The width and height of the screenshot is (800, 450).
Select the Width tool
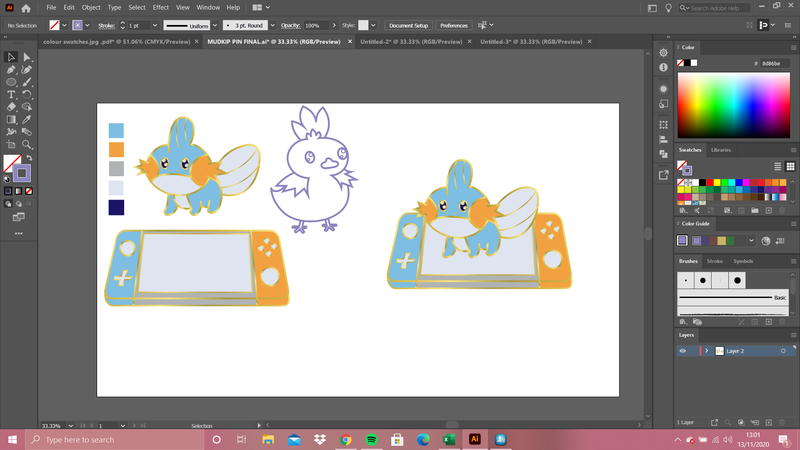tap(11, 132)
